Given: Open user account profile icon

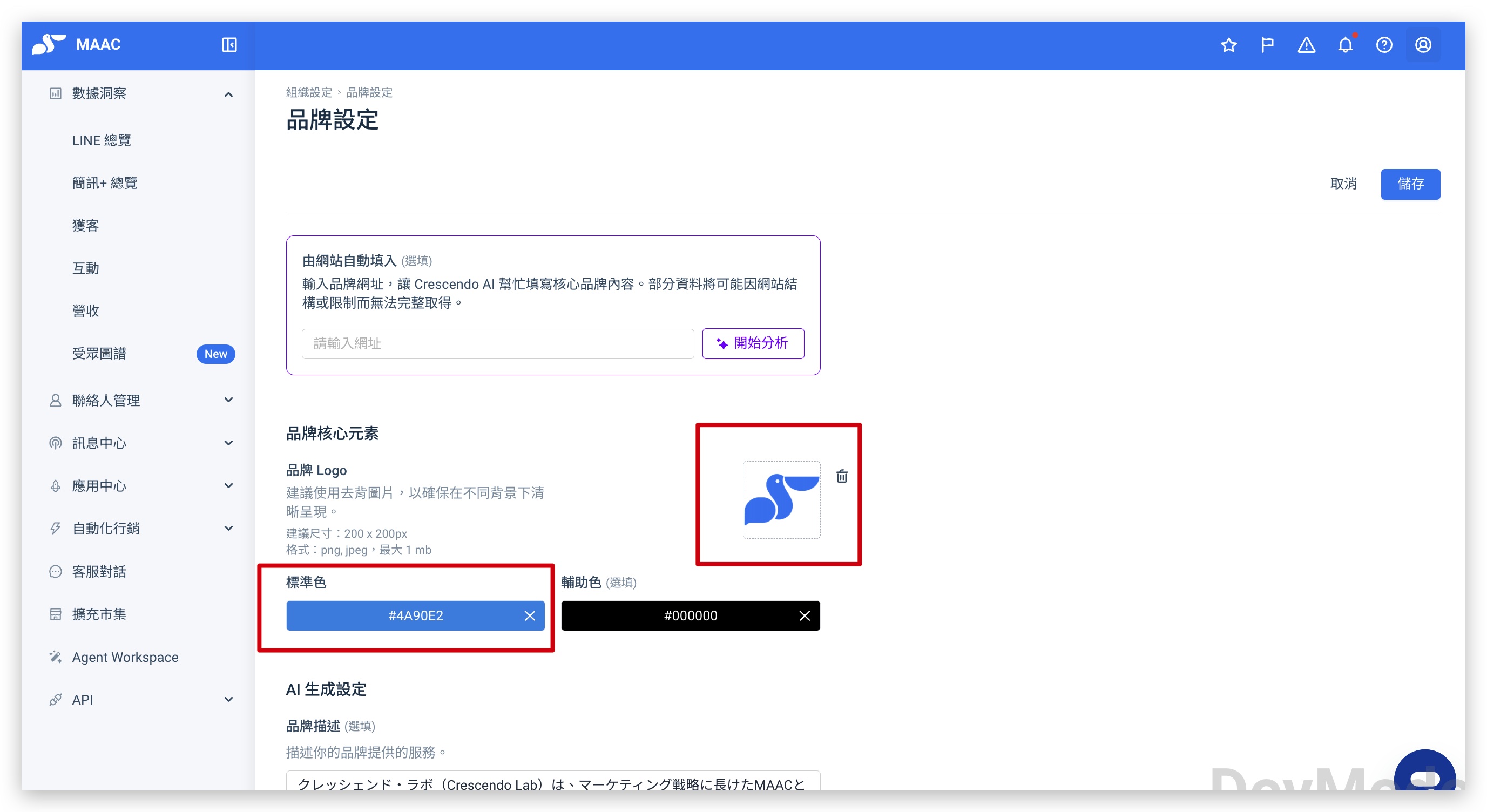Looking at the screenshot, I should (1423, 45).
